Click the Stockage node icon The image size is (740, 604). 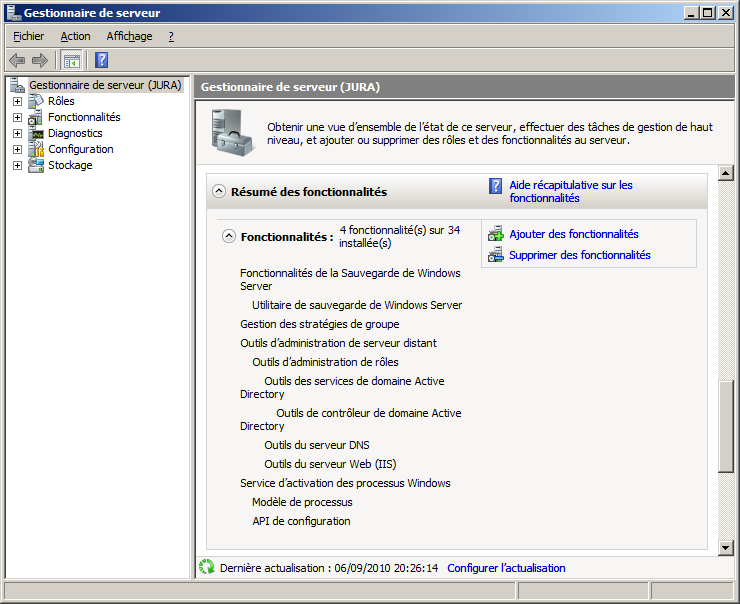(x=36, y=165)
